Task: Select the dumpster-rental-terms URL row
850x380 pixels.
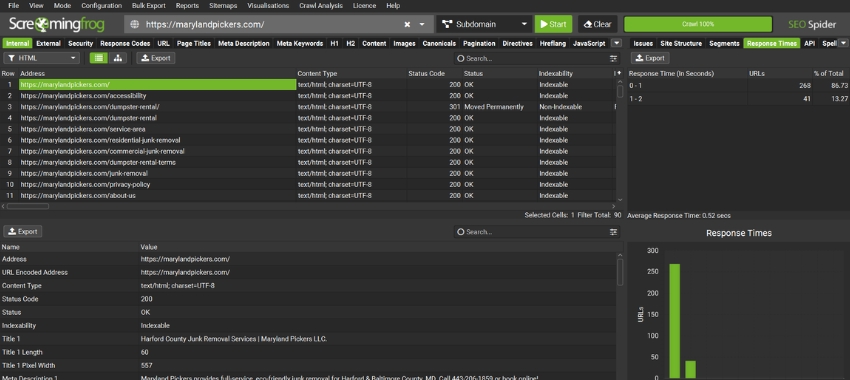Action: coord(308,162)
